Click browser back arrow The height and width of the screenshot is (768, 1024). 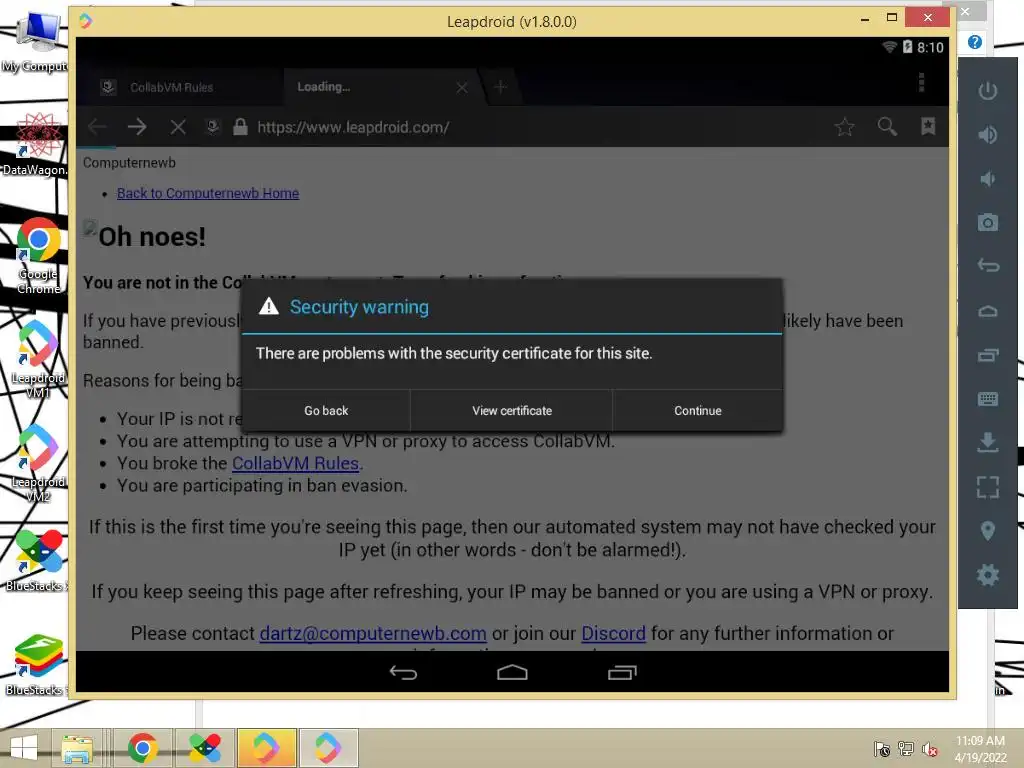97,127
